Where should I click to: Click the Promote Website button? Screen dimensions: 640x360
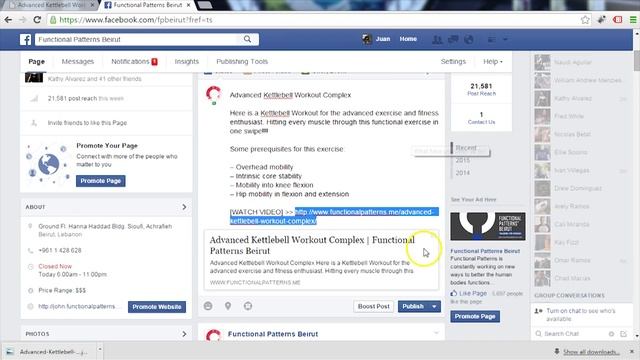coord(157,307)
